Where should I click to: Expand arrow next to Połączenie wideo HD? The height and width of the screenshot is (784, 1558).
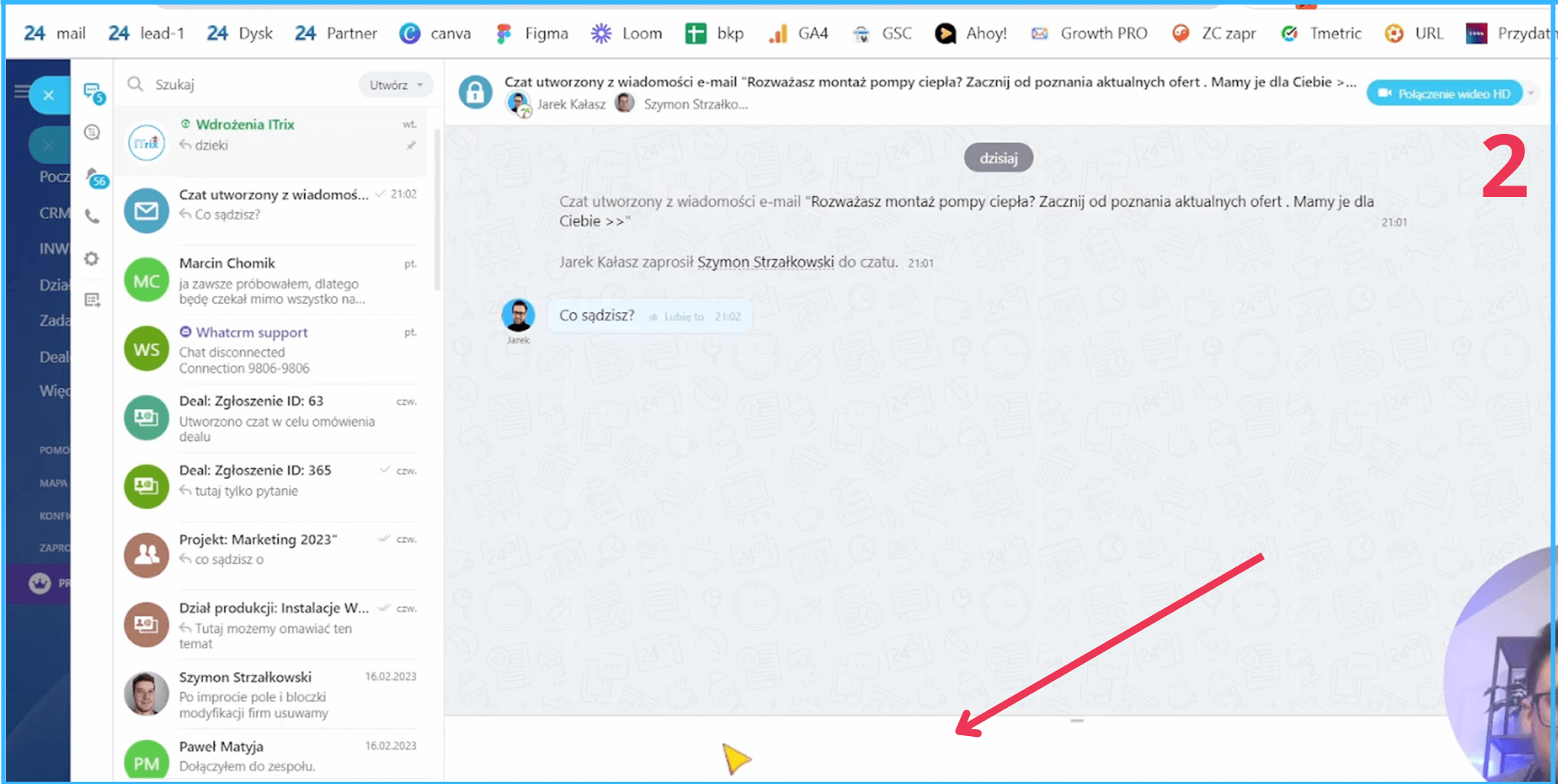[1531, 94]
